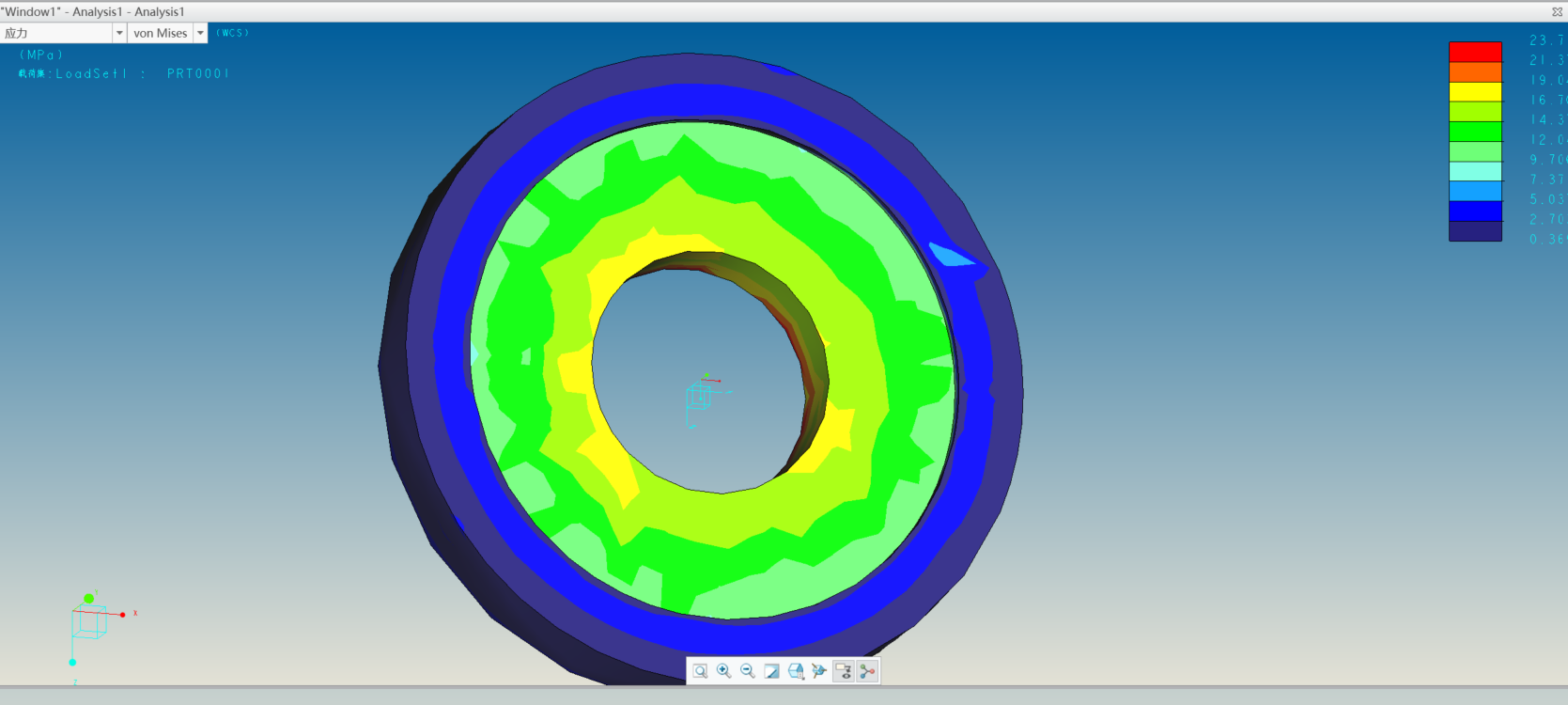Viewport: 1568px width, 705px height.
Task: Click the cube icon with orange axis arrows
Action: point(819,671)
